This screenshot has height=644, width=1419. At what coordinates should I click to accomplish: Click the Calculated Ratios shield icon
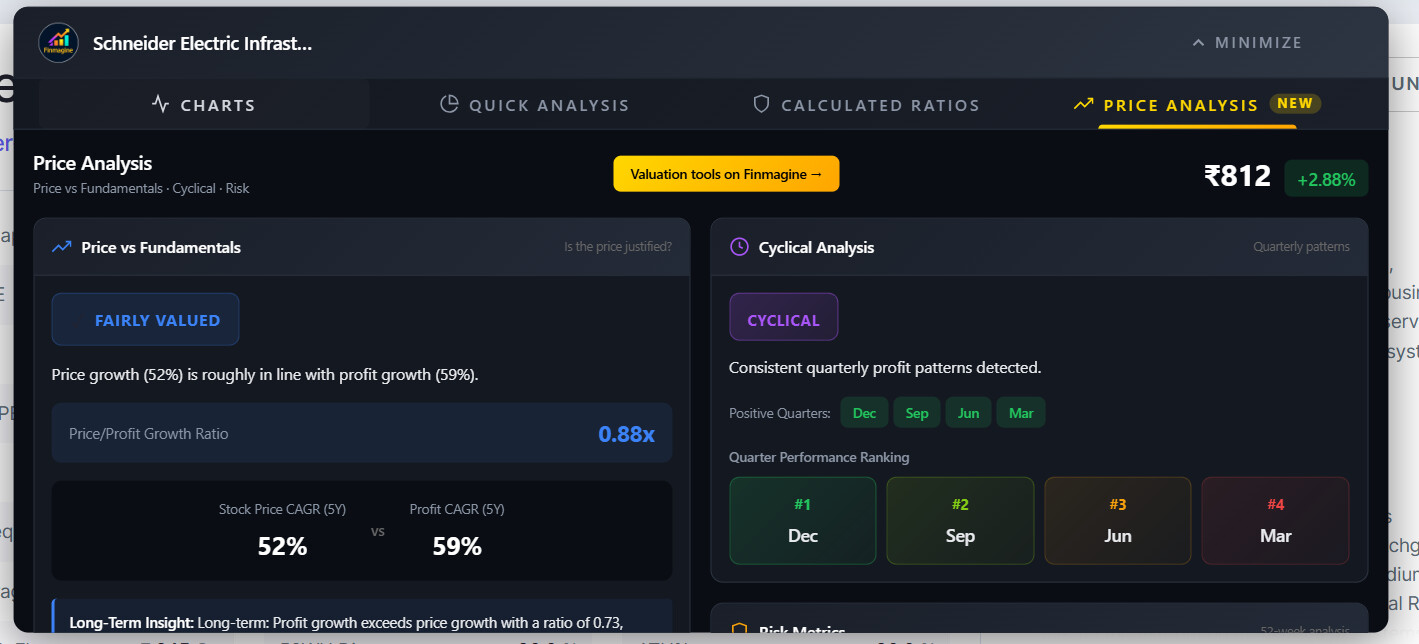tap(761, 105)
